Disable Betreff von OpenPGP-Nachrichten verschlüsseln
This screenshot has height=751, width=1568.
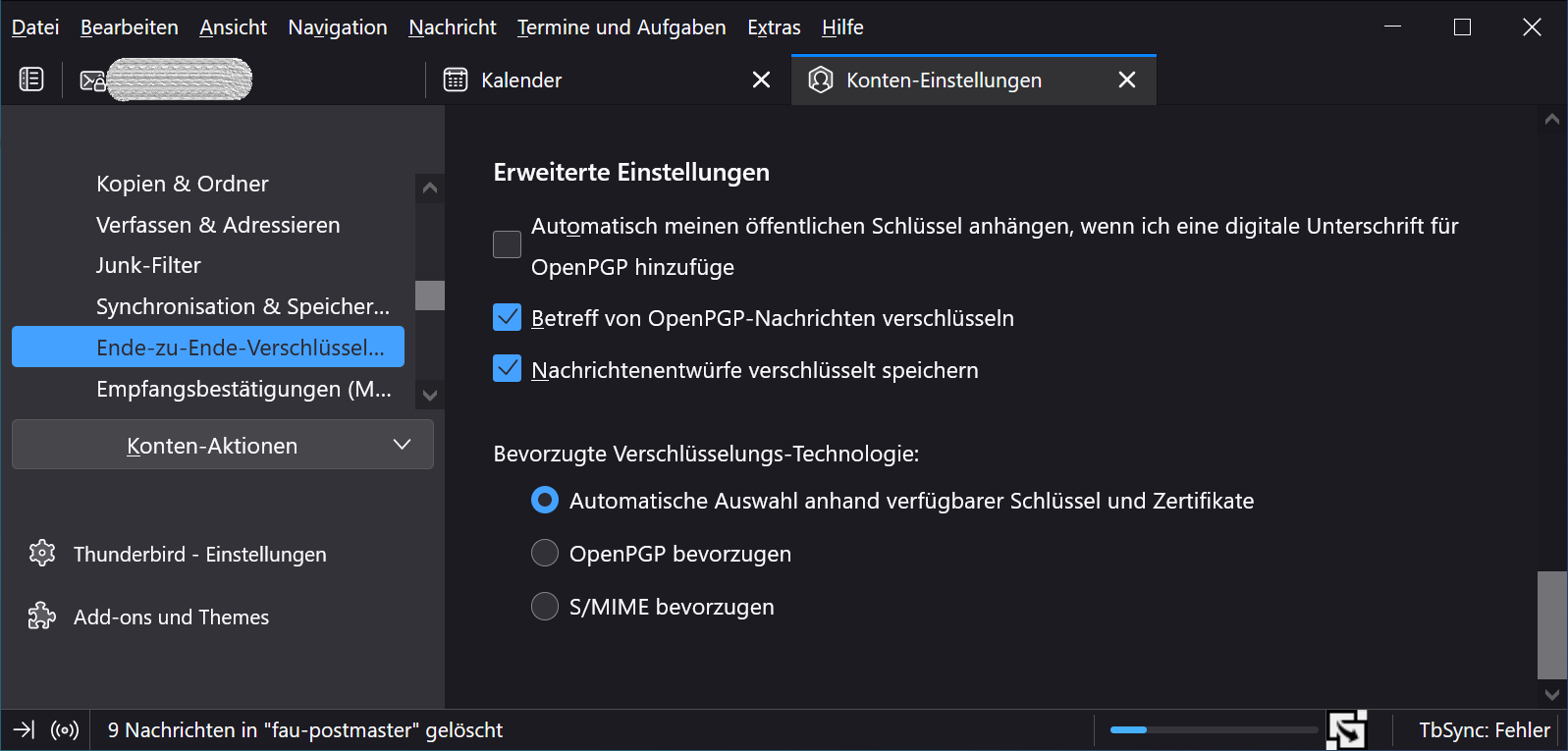[x=507, y=317]
